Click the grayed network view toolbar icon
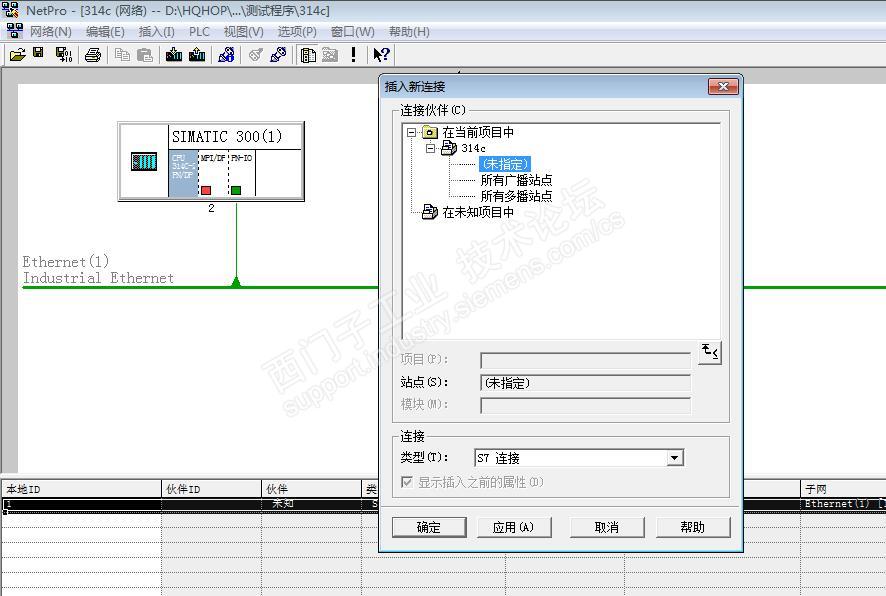The image size is (886, 596). pos(330,55)
